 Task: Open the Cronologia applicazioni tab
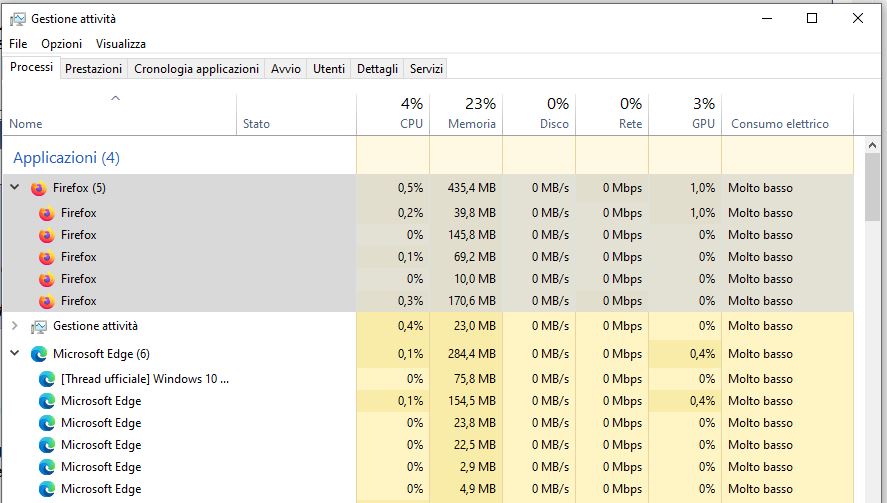coord(196,68)
